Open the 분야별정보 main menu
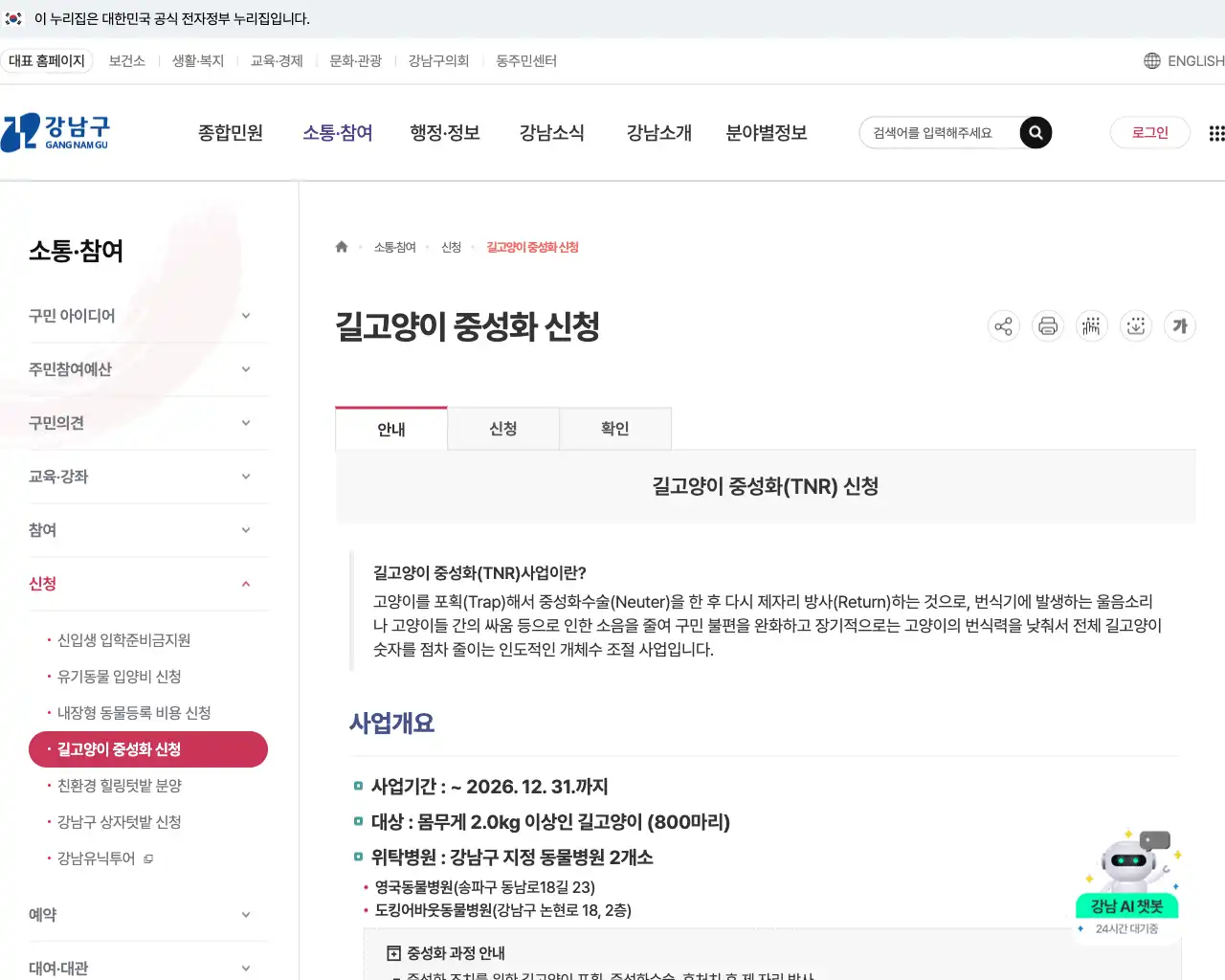1225x980 pixels. point(767,133)
